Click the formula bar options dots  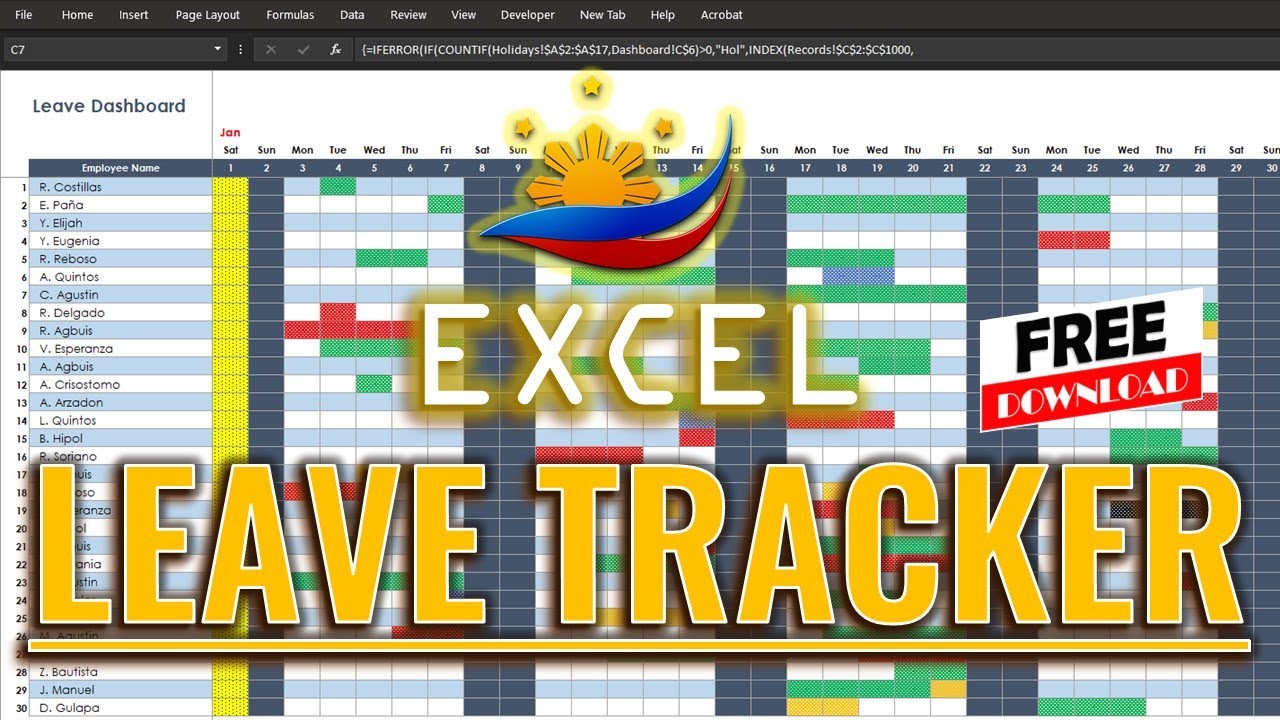click(240, 49)
